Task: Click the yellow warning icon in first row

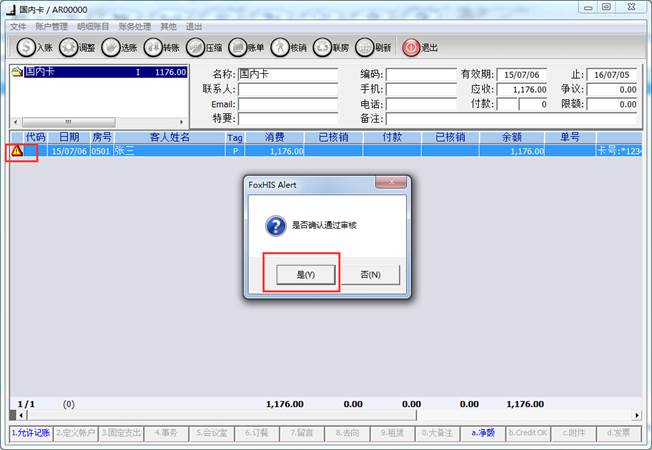Action: point(17,151)
